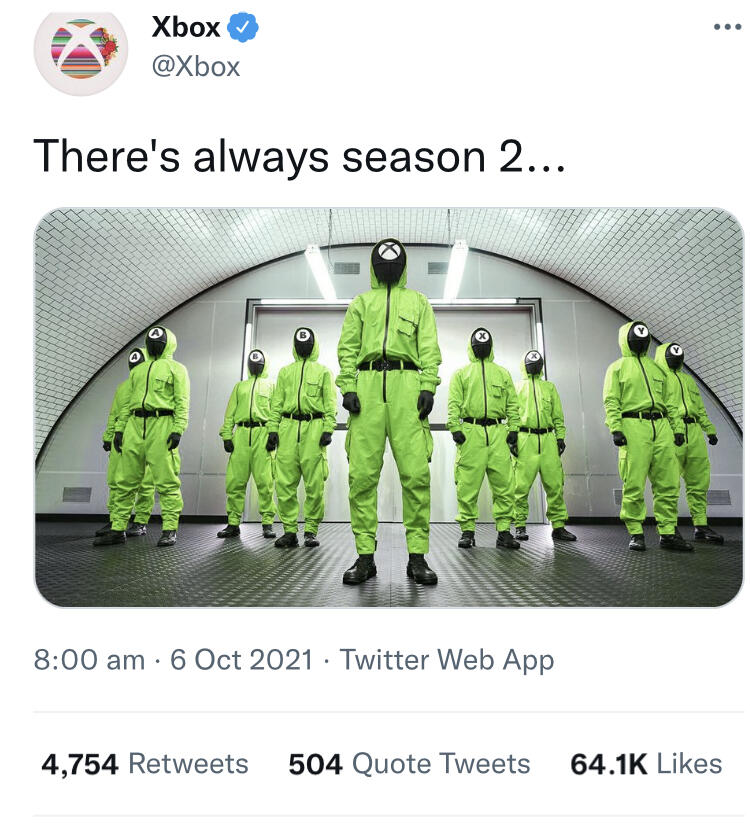
Task: View the 64.1K Likes list
Action: click(646, 764)
